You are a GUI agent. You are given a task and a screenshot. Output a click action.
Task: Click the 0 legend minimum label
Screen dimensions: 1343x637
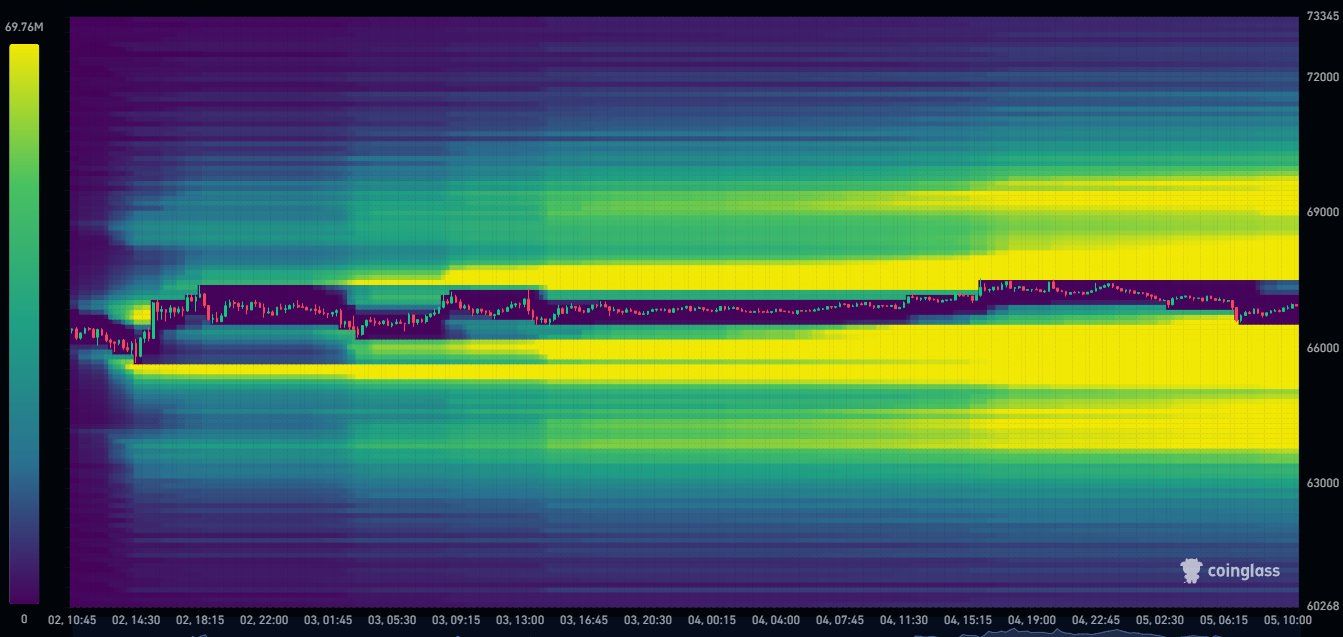[24, 620]
